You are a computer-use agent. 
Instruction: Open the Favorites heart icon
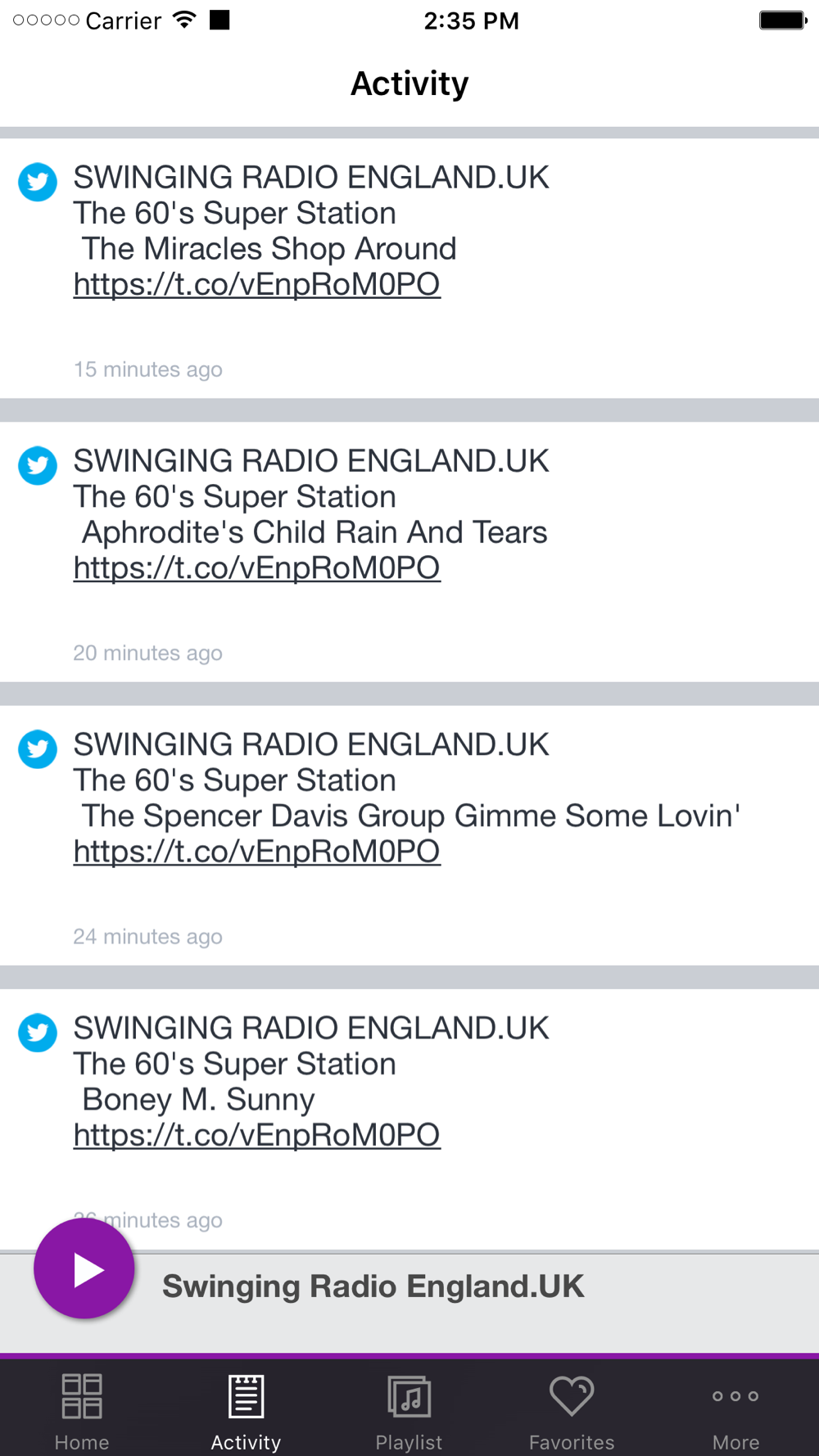(572, 1395)
